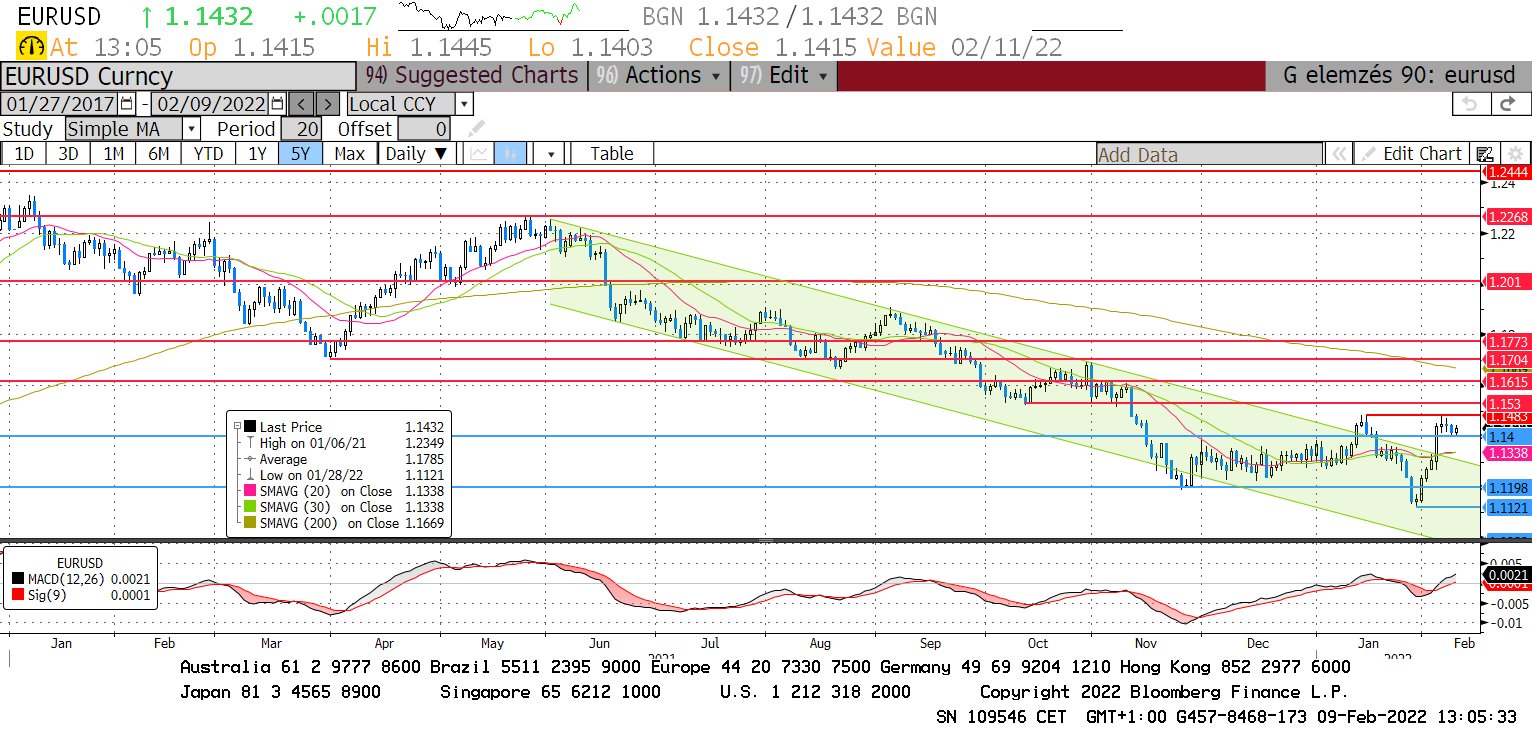Click the 1.1773 price level label
Image resolution: width=1532 pixels, height=746 pixels.
[x=1507, y=341]
